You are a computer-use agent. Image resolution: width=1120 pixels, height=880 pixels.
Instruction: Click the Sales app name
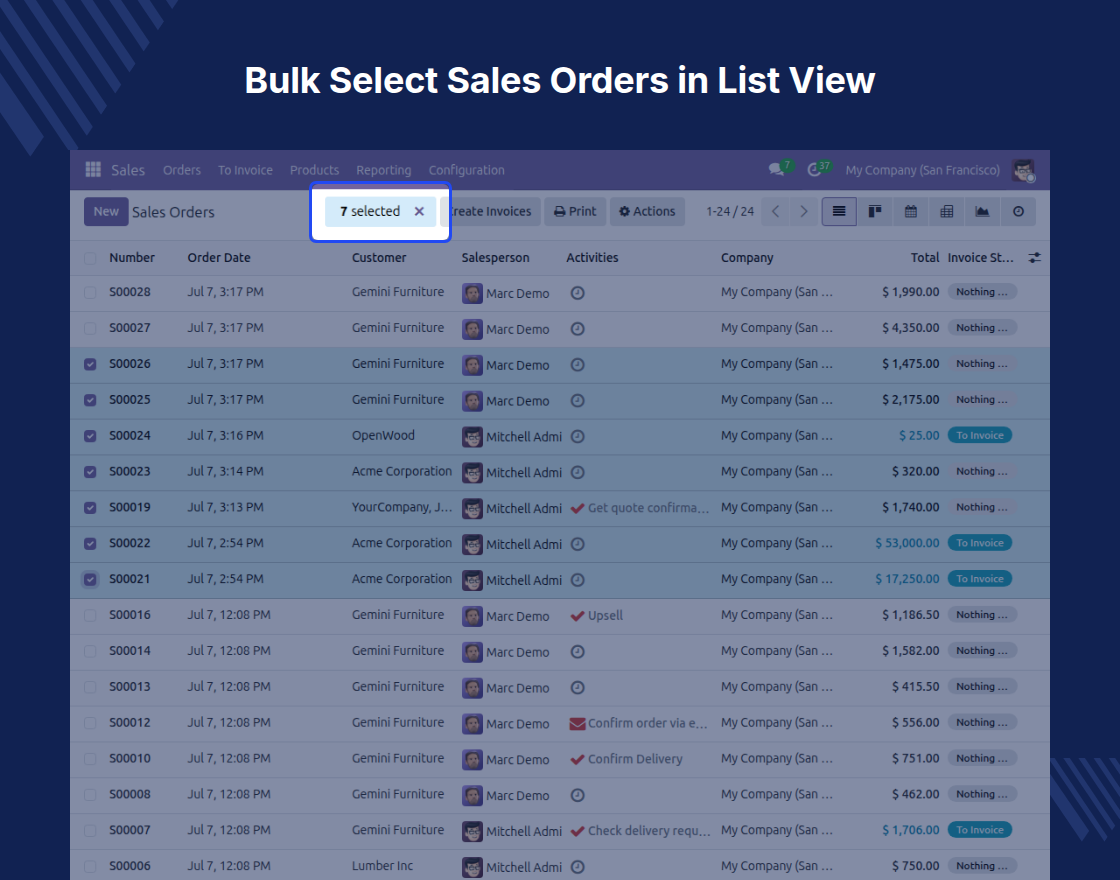128,170
